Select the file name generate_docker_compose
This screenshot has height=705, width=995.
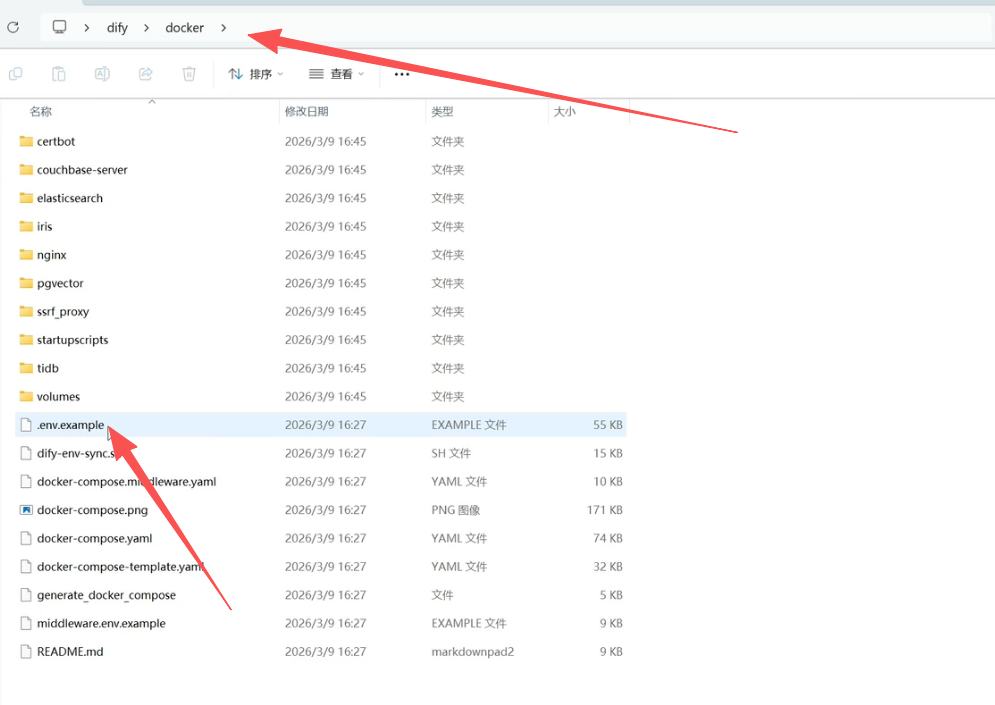tap(107, 595)
